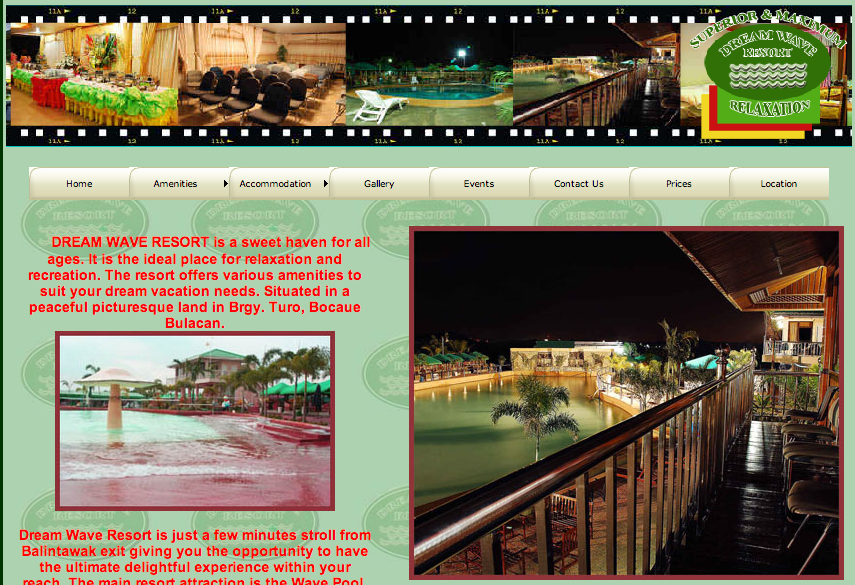Click the balcony railing photo in filmstrip

coord(597,74)
